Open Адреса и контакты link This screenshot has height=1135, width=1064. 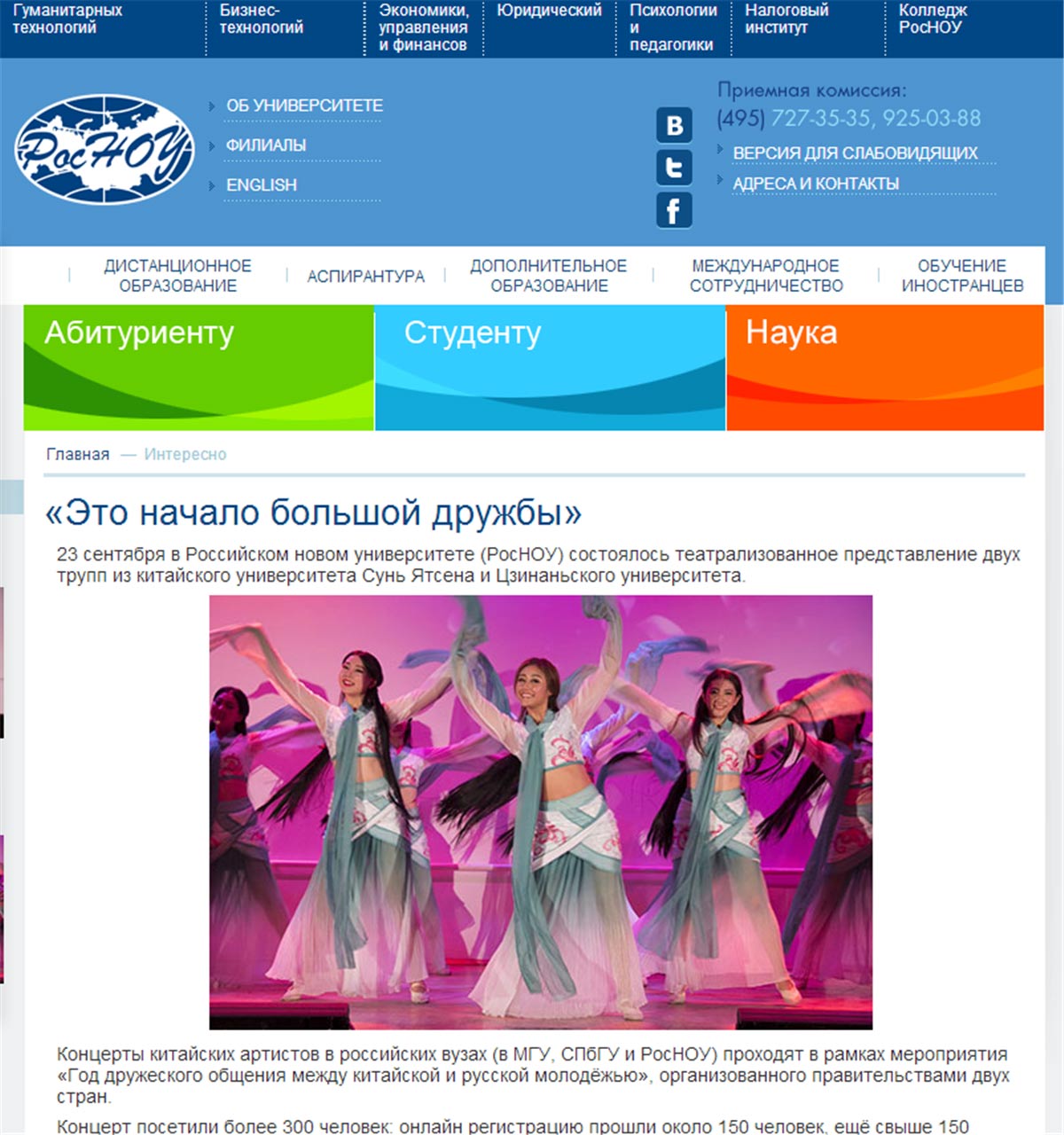click(816, 184)
